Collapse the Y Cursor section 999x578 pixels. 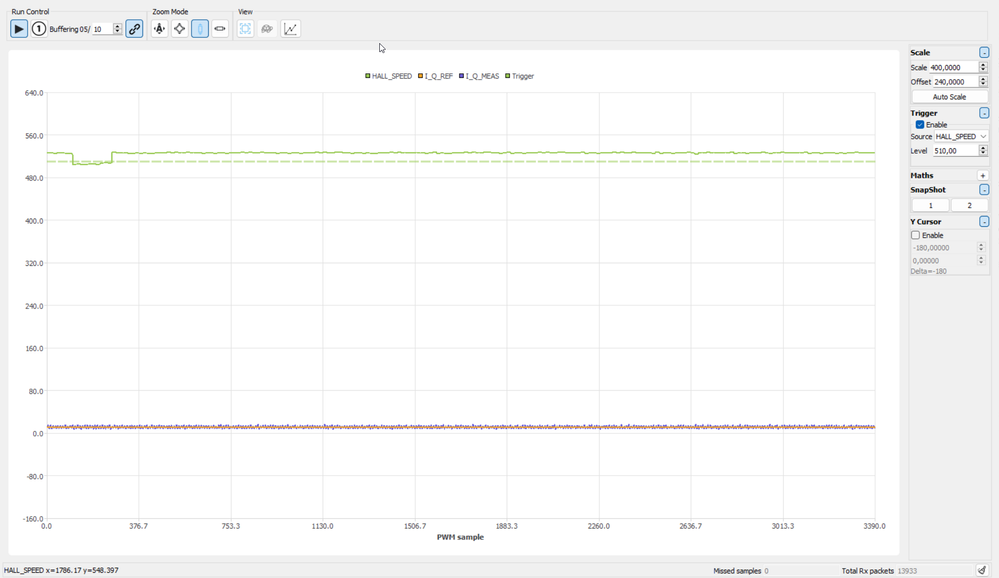[x=984, y=222]
